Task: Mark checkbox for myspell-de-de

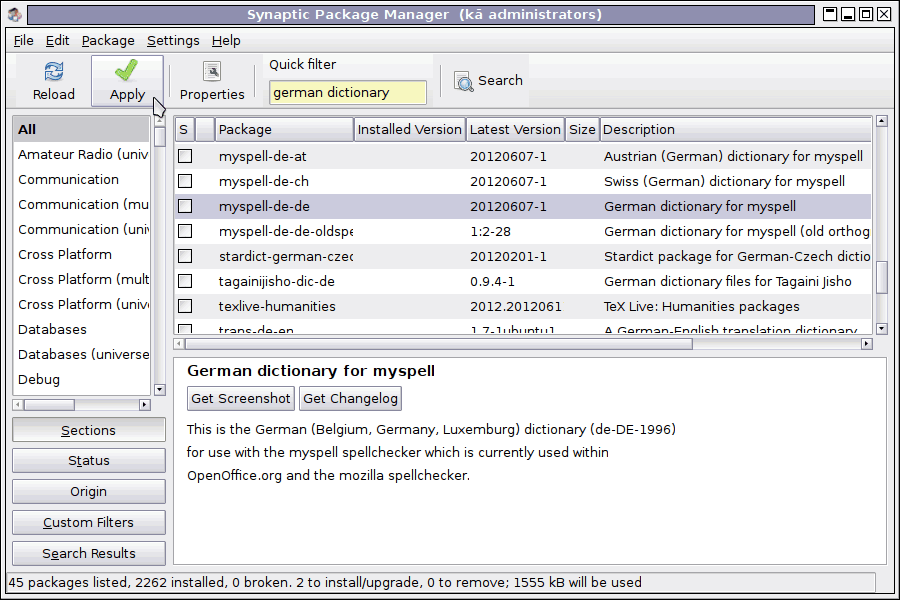Action: click(185, 206)
